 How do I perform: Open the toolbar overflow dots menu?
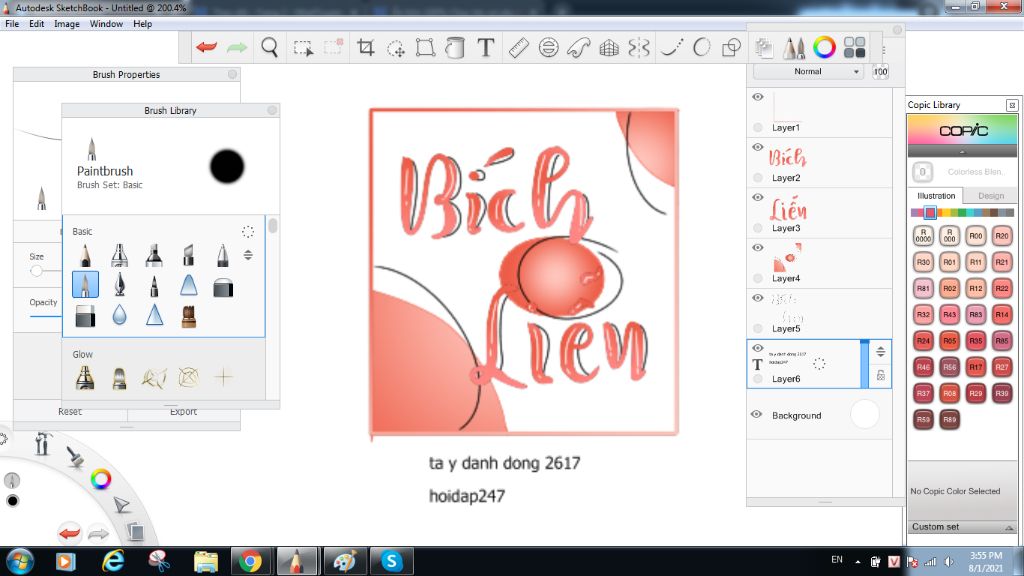pyautogui.click(x=884, y=50)
